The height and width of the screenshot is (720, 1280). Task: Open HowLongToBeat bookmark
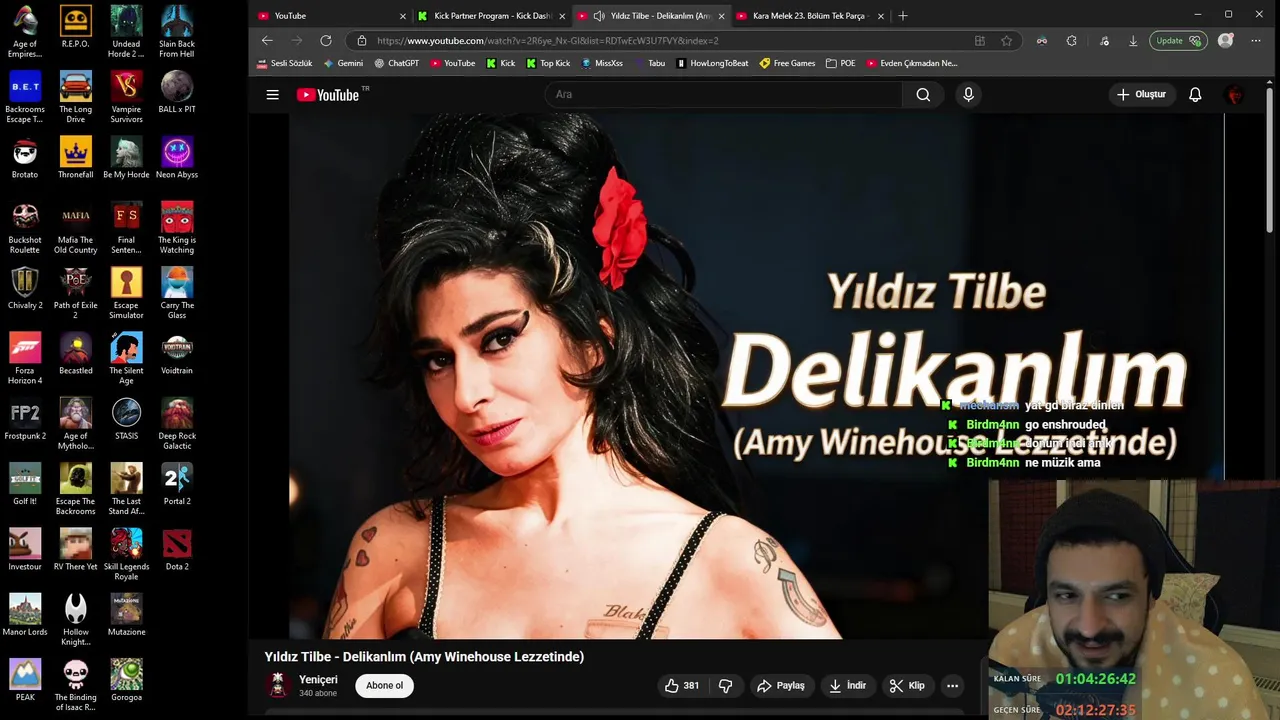(x=712, y=63)
